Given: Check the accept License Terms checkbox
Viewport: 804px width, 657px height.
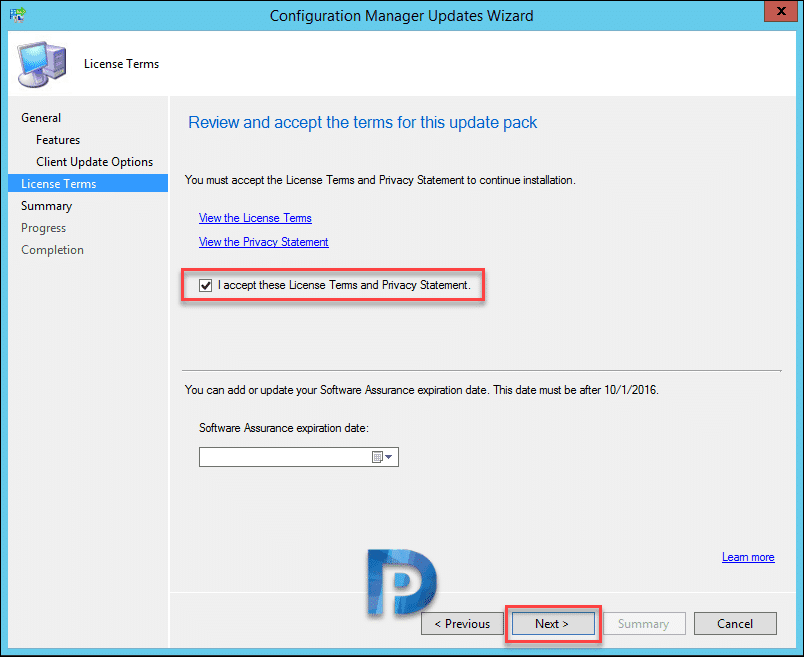Looking at the screenshot, I should click(206, 285).
